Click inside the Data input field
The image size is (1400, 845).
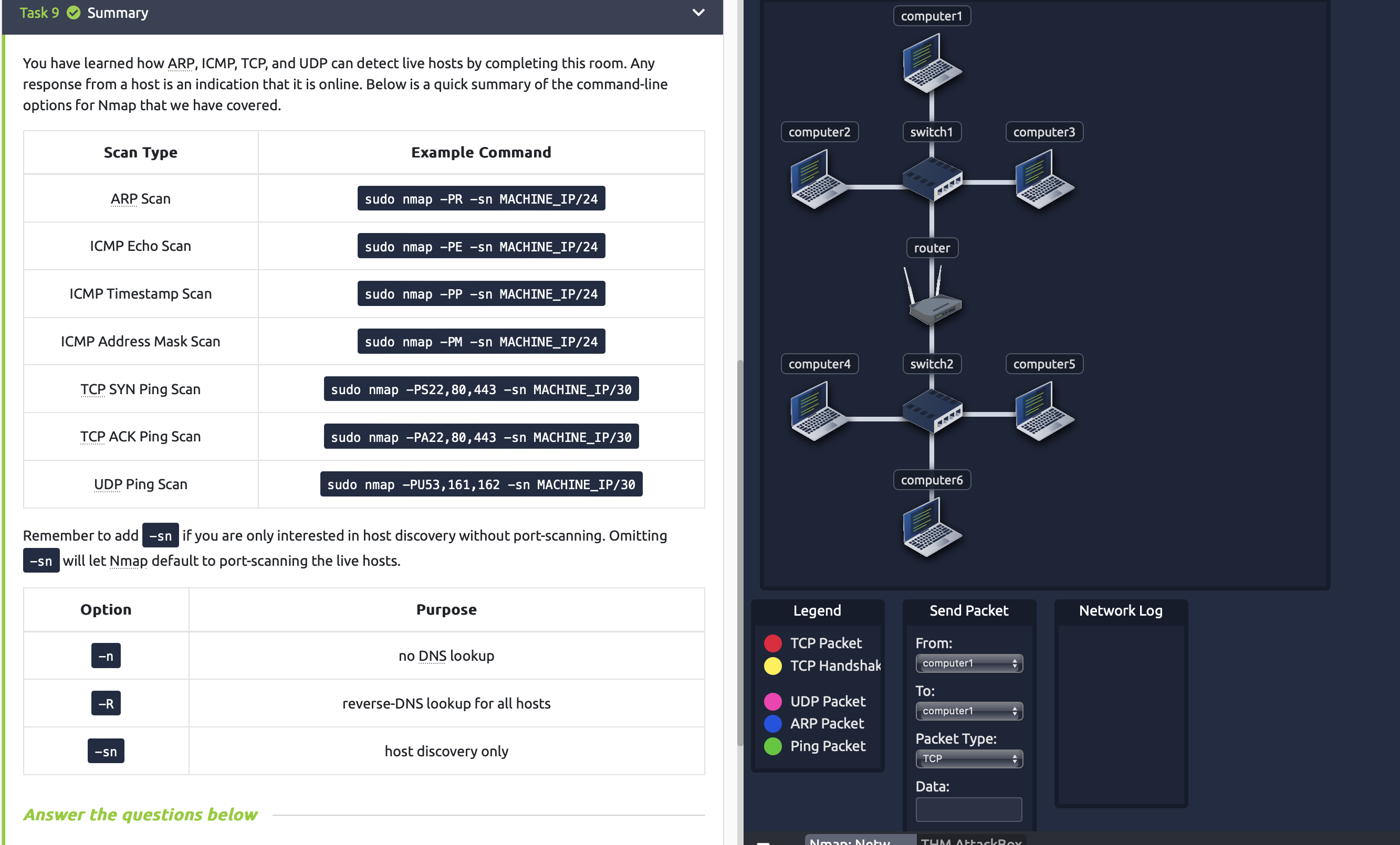click(x=969, y=809)
